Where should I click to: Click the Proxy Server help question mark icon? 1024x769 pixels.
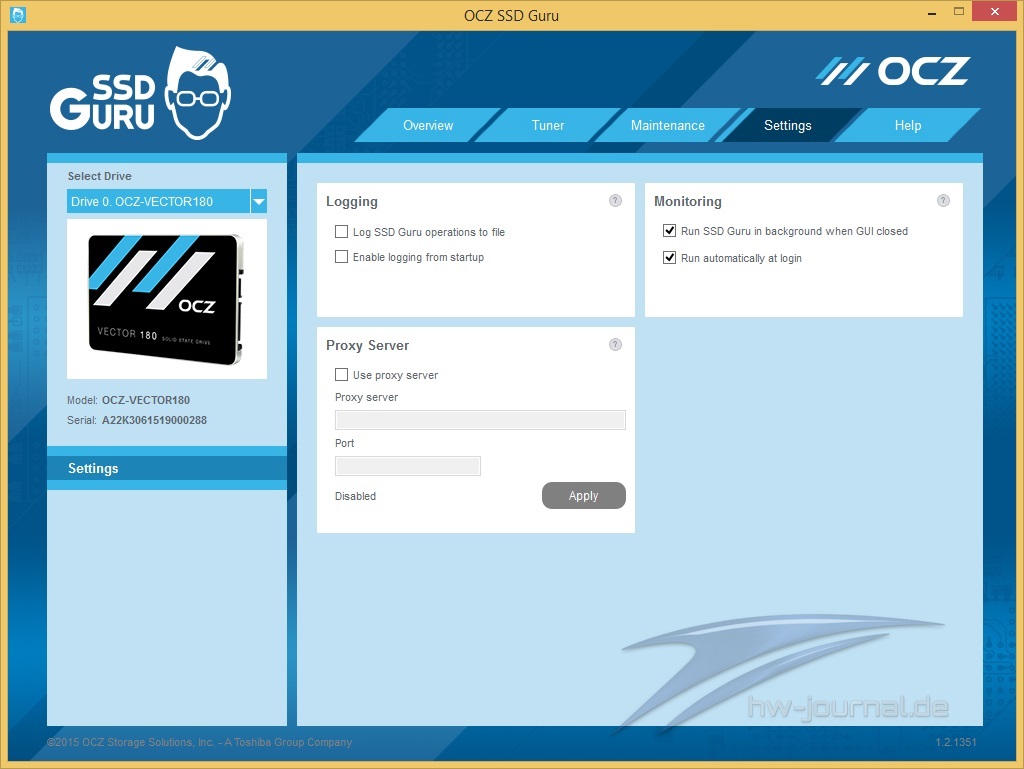coord(615,345)
